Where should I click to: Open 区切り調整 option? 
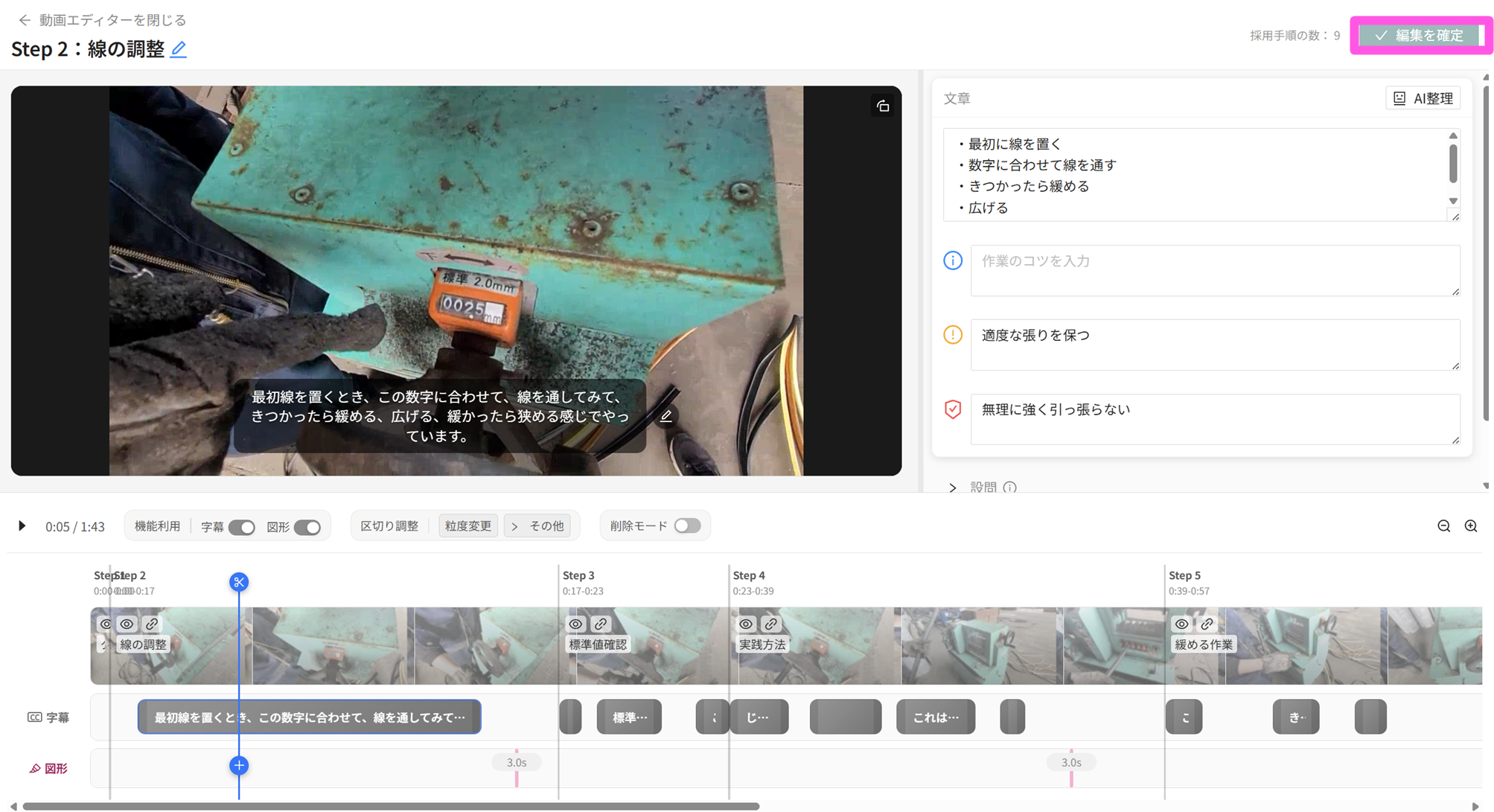point(389,526)
